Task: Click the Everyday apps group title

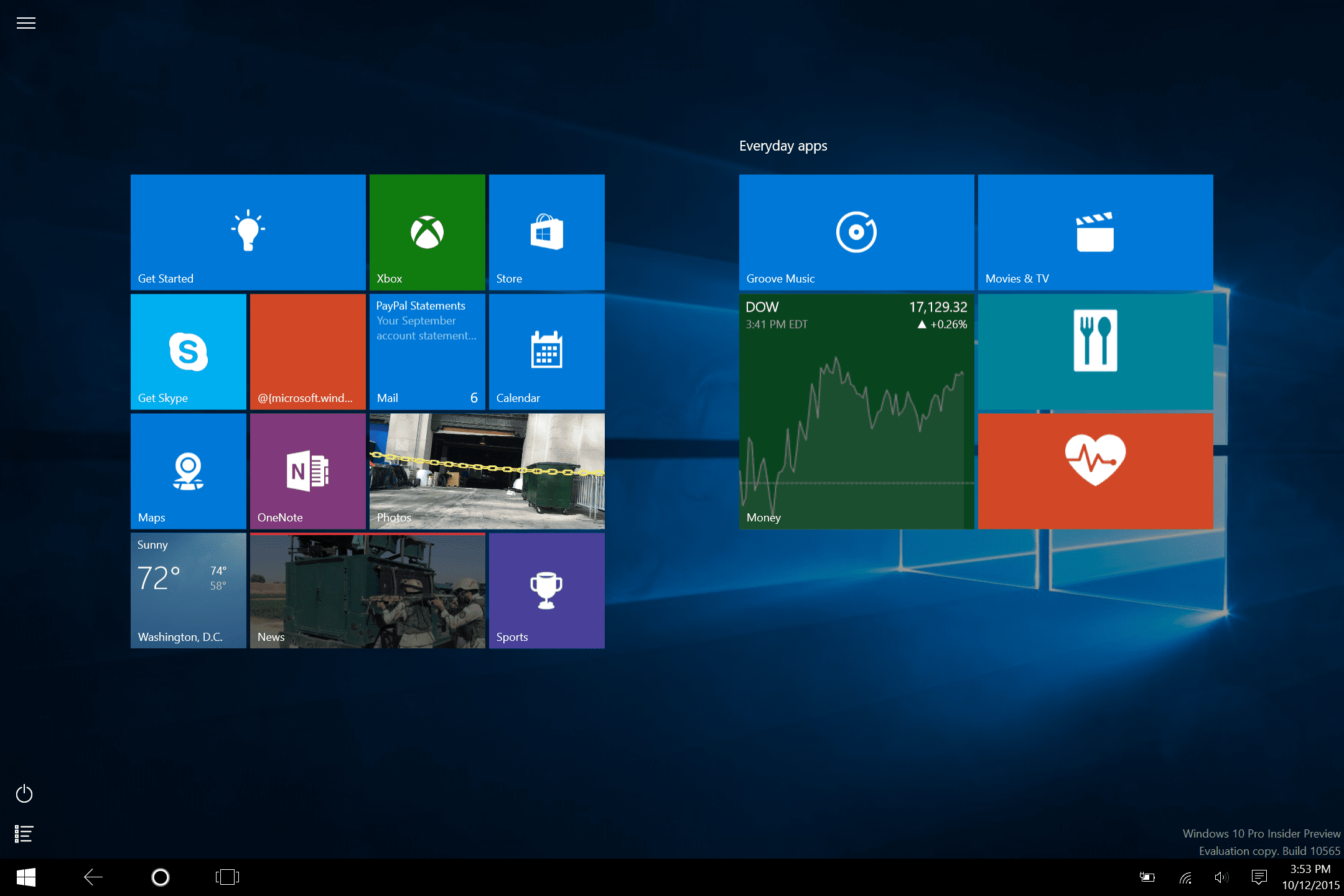Action: tap(783, 146)
